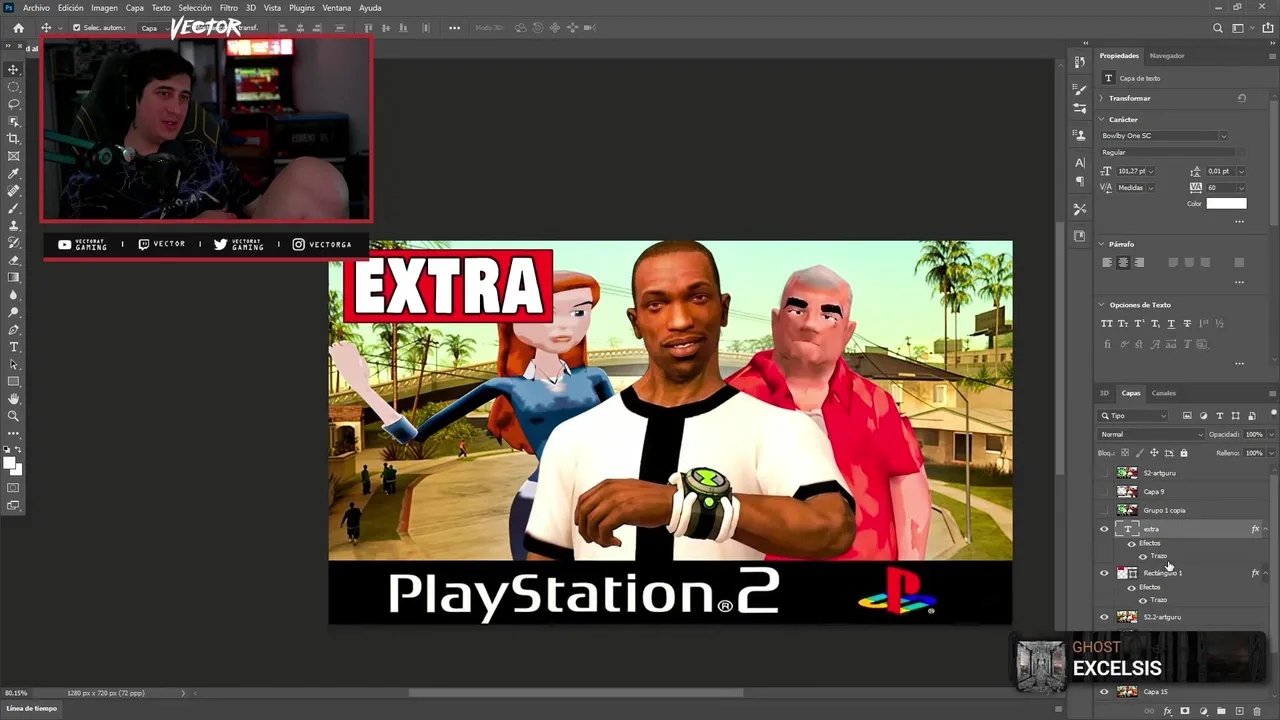Screen dimensions: 1280x720
Task: Click the trash icon to delete layer
Action: coord(1257,711)
